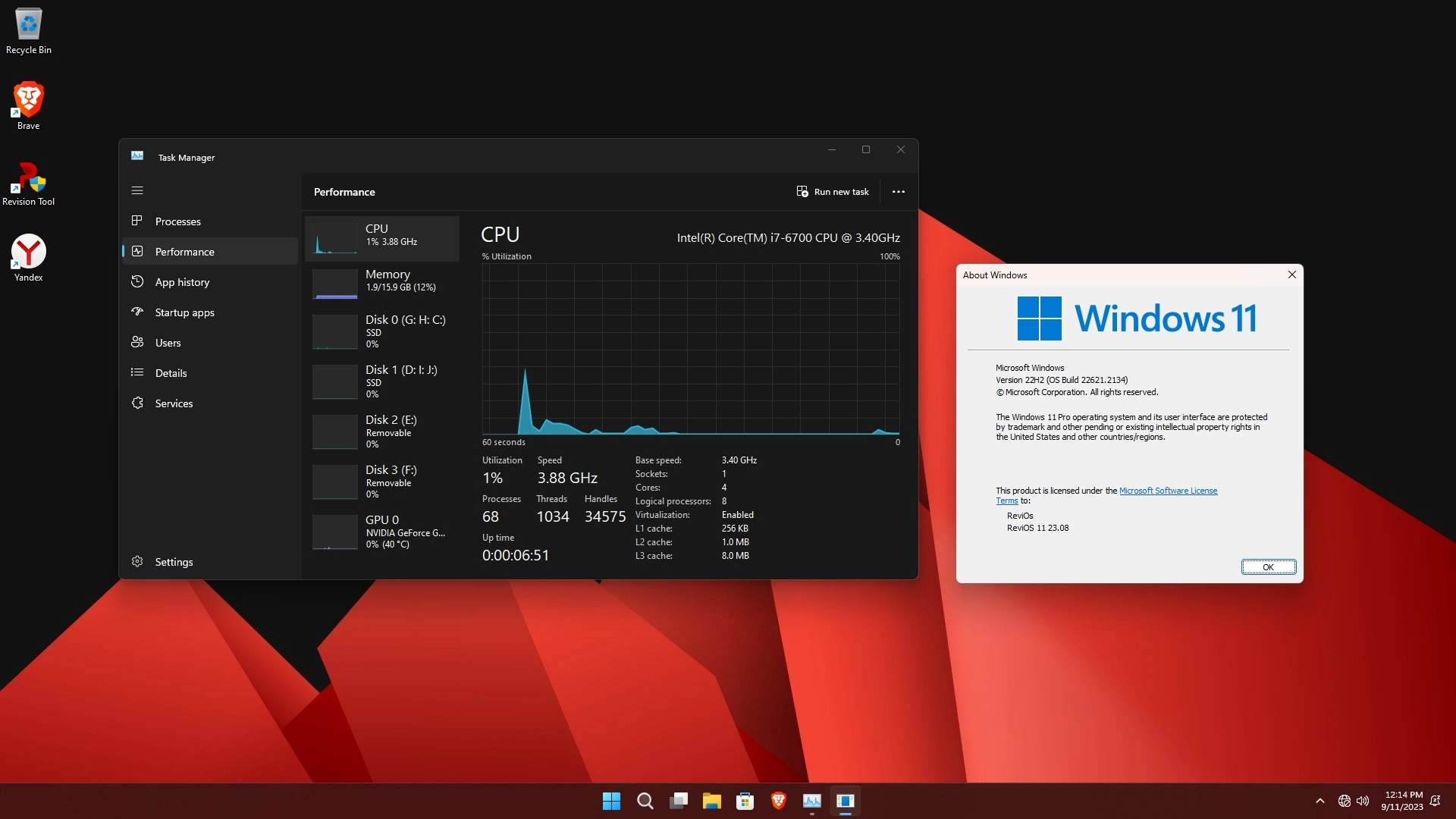This screenshot has width=1456, height=819.
Task: Open Task Manager Settings
Action: click(x=174, y=562)
